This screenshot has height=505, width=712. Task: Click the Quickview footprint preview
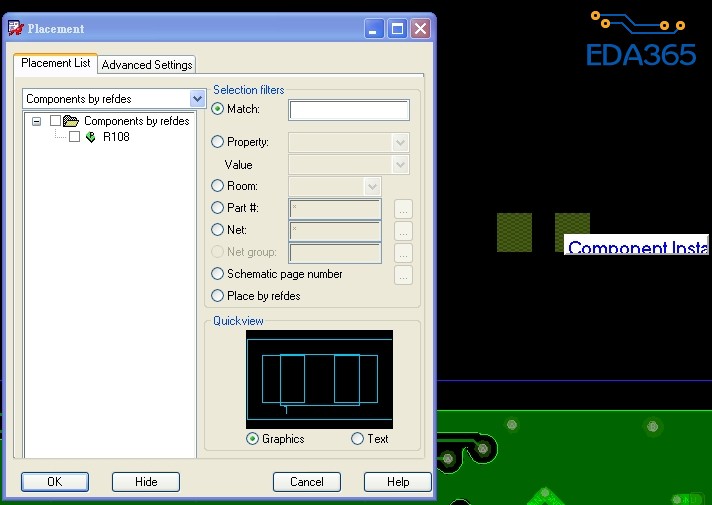point(319,379)
